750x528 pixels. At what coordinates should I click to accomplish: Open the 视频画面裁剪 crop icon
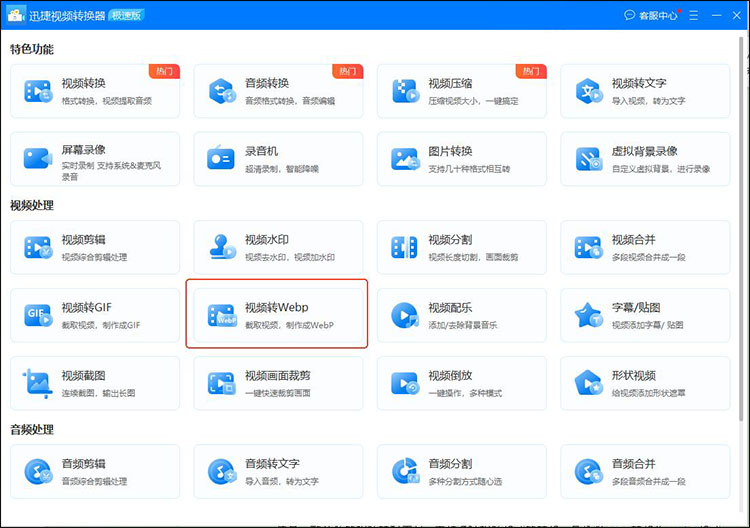tap(222, 384)
